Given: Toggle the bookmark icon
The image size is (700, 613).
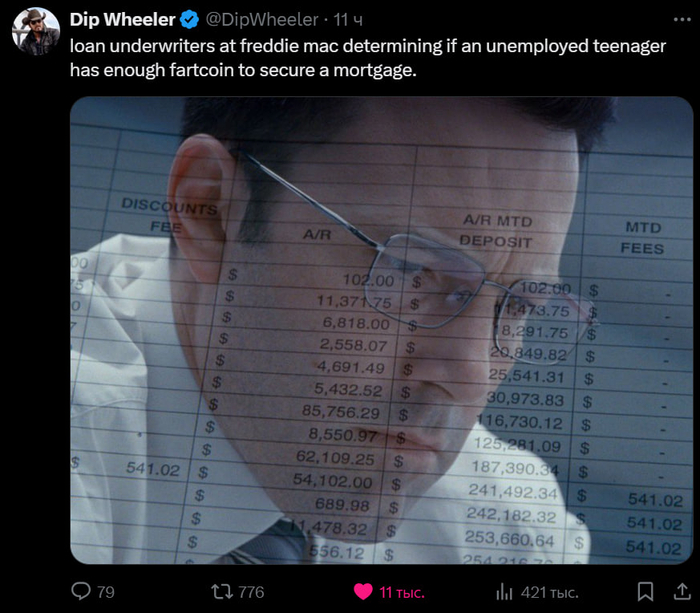Looking at the screenshot, I should click(x=645, y=592).
